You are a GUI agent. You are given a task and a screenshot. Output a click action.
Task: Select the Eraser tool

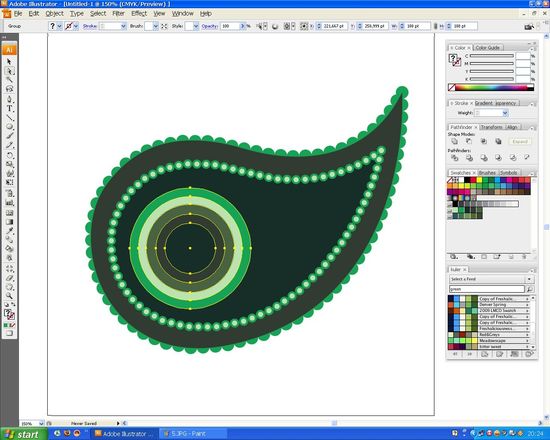point(9,278)
